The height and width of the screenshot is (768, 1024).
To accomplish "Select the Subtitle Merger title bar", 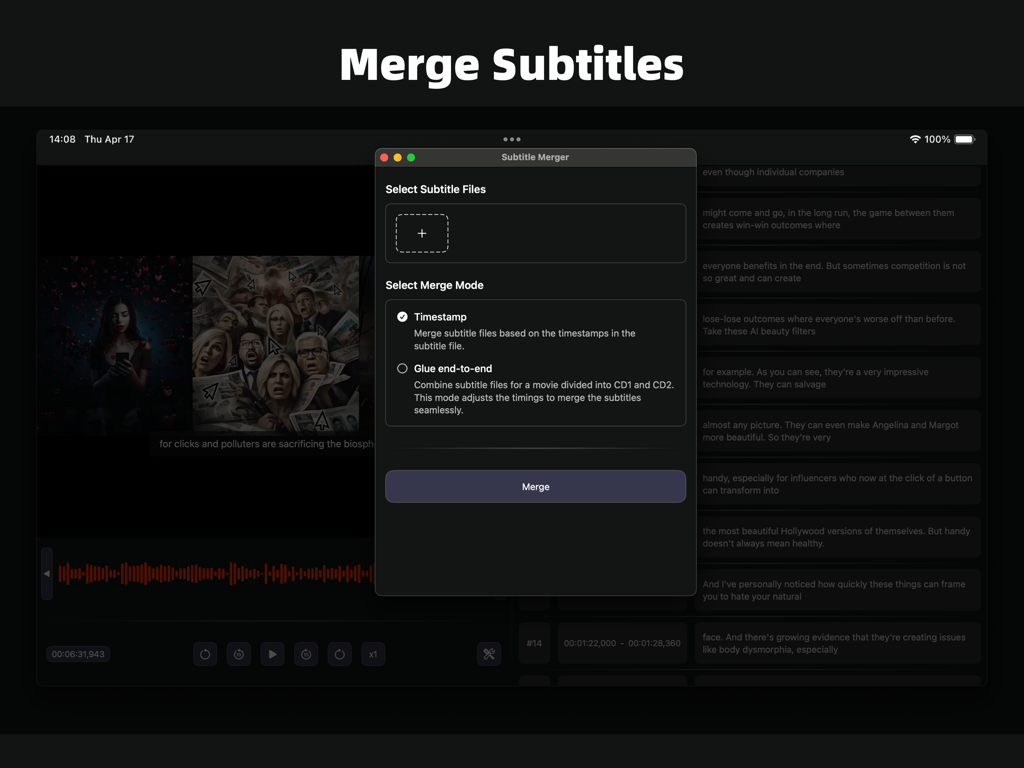I will (535, 157).
